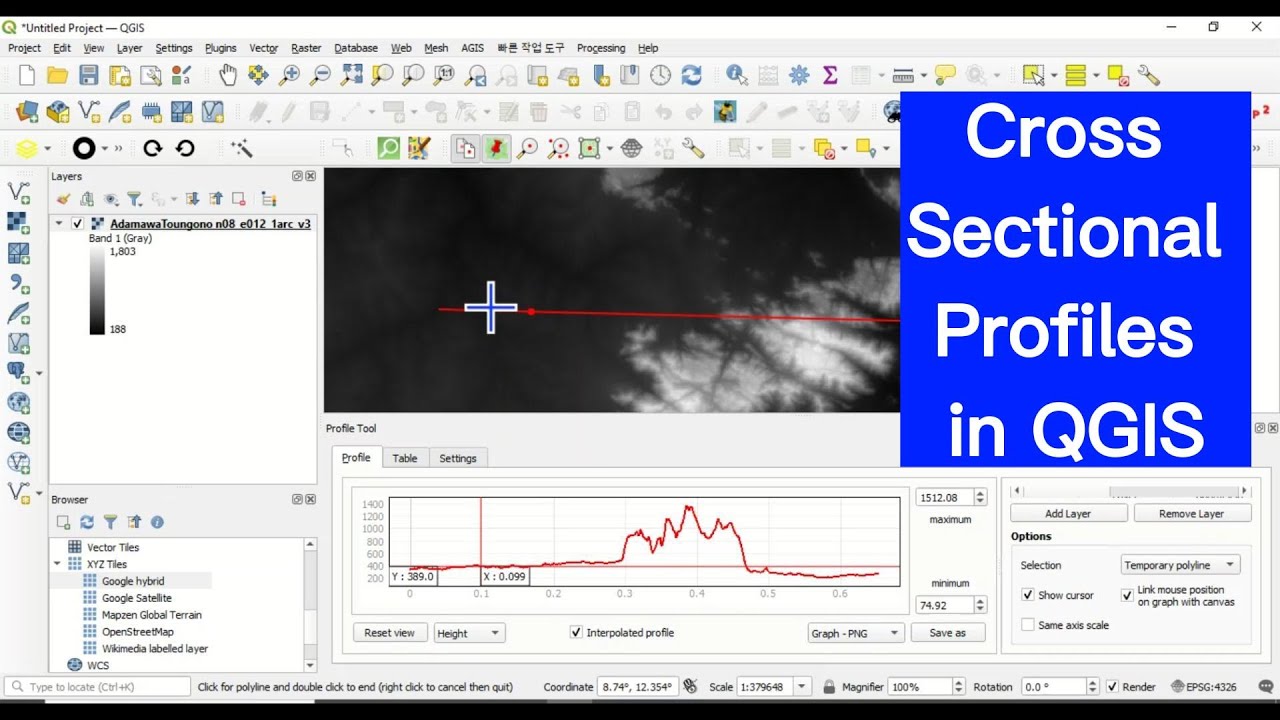Increase the maximum value 1512.08 stepper

tap(980, 493)
